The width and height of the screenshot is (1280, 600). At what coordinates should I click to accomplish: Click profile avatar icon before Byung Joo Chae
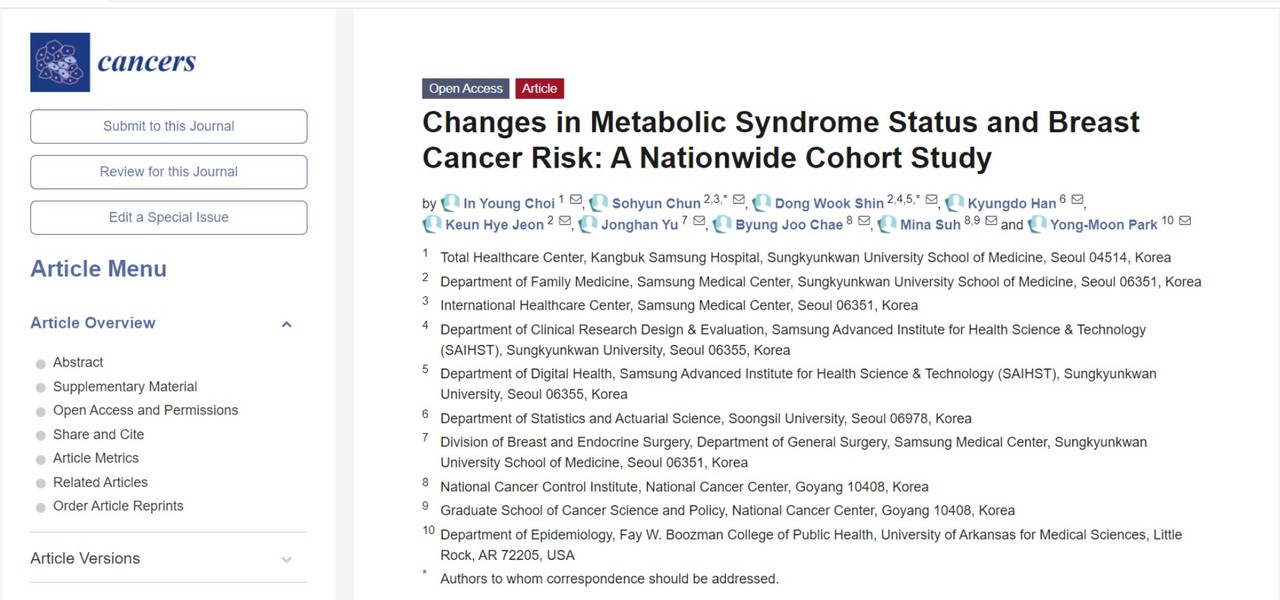tap(722, 224)
